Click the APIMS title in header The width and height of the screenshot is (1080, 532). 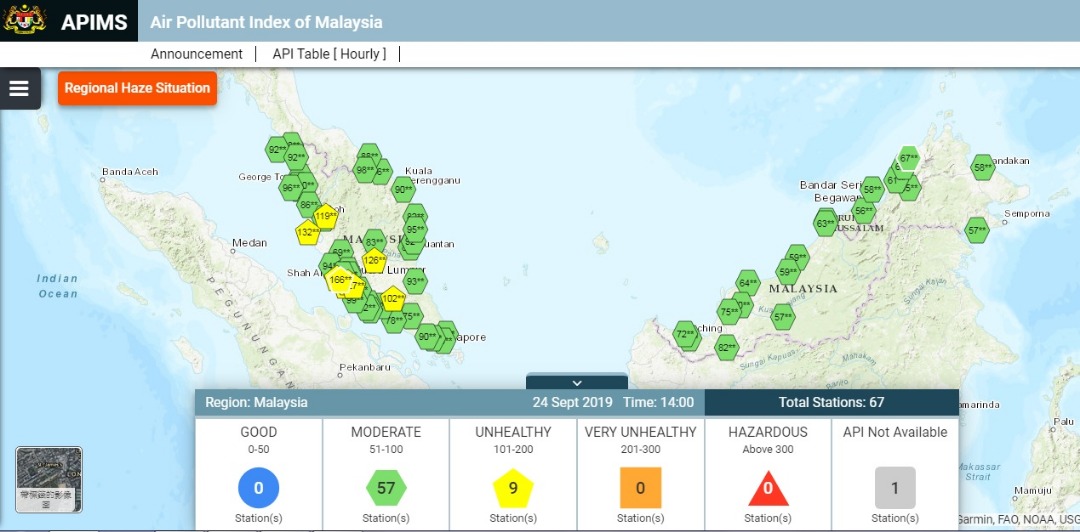coord(94,22)
